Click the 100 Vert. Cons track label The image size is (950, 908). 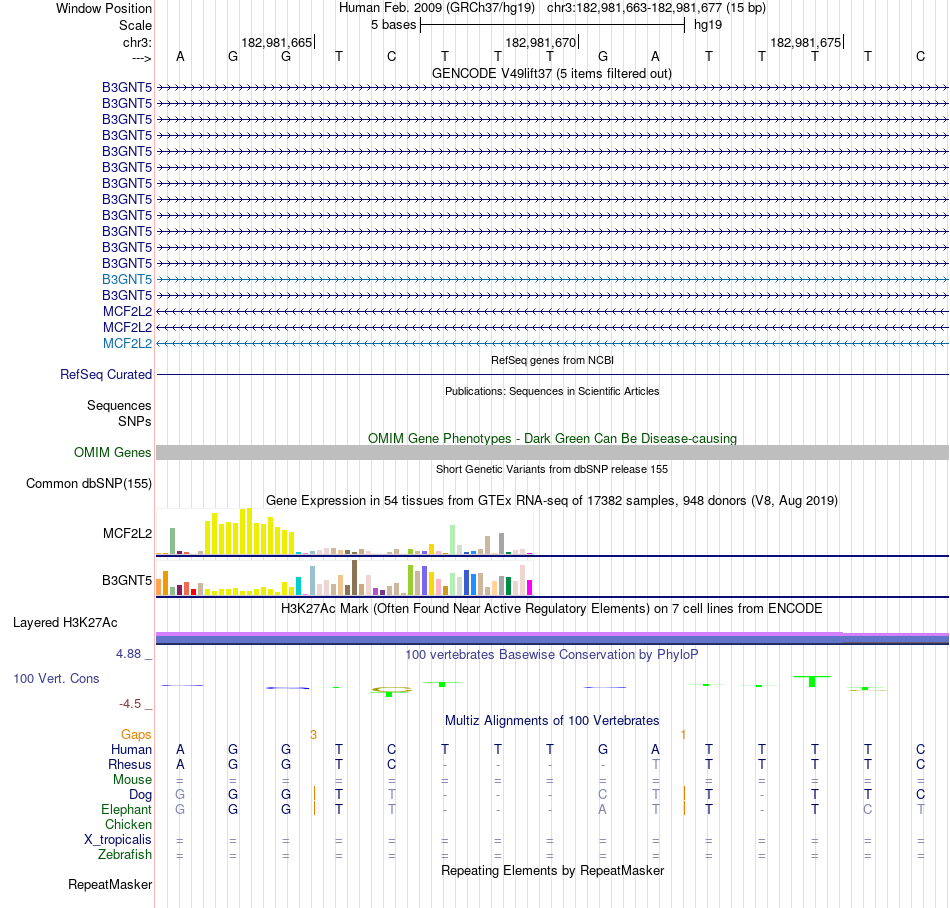coord(56,678)
